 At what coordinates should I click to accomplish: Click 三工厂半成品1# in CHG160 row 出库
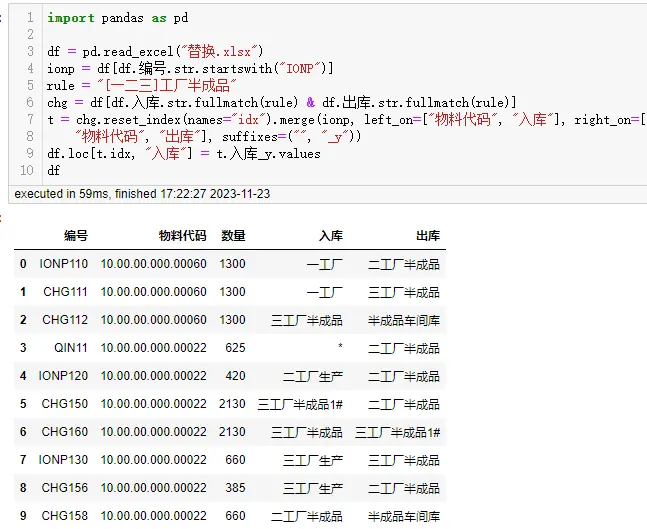[398, 432]
